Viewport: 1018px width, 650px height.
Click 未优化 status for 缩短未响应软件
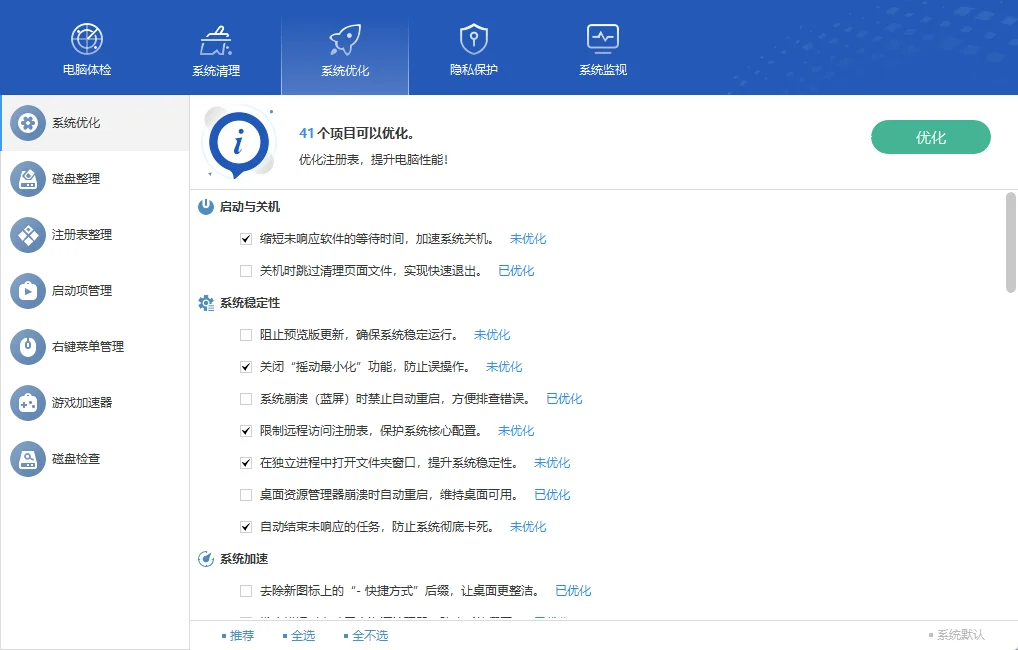point(528,239)
